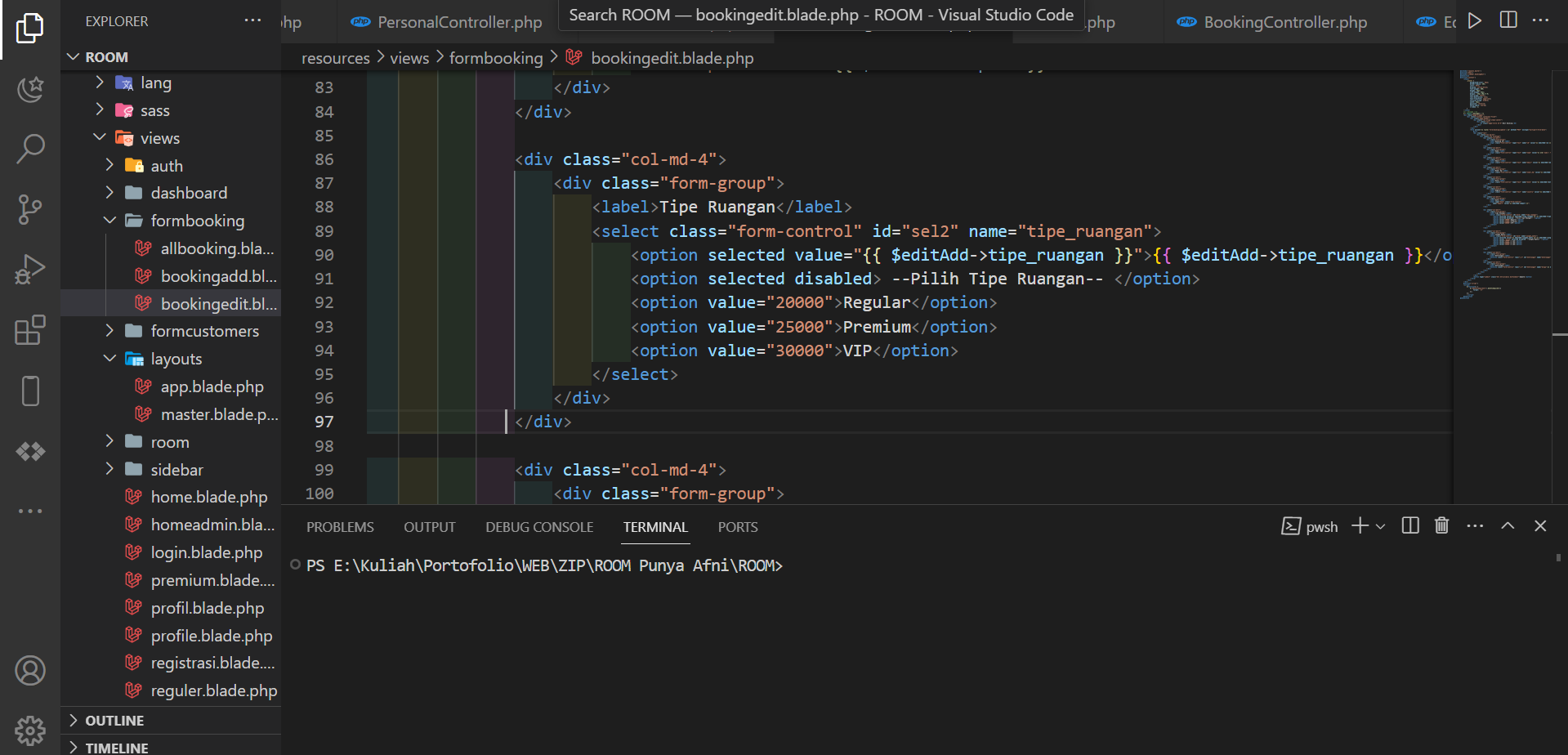Open app.blade.php file
Image resolution: width=1568 pixels, height=755 pixels.
tap(171, 386)
